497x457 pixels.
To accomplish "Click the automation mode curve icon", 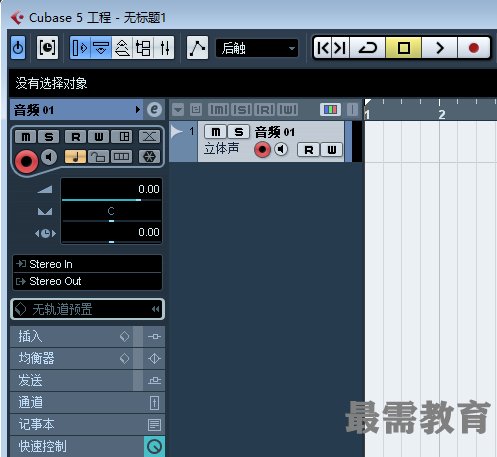I will [x=197, y=48].
